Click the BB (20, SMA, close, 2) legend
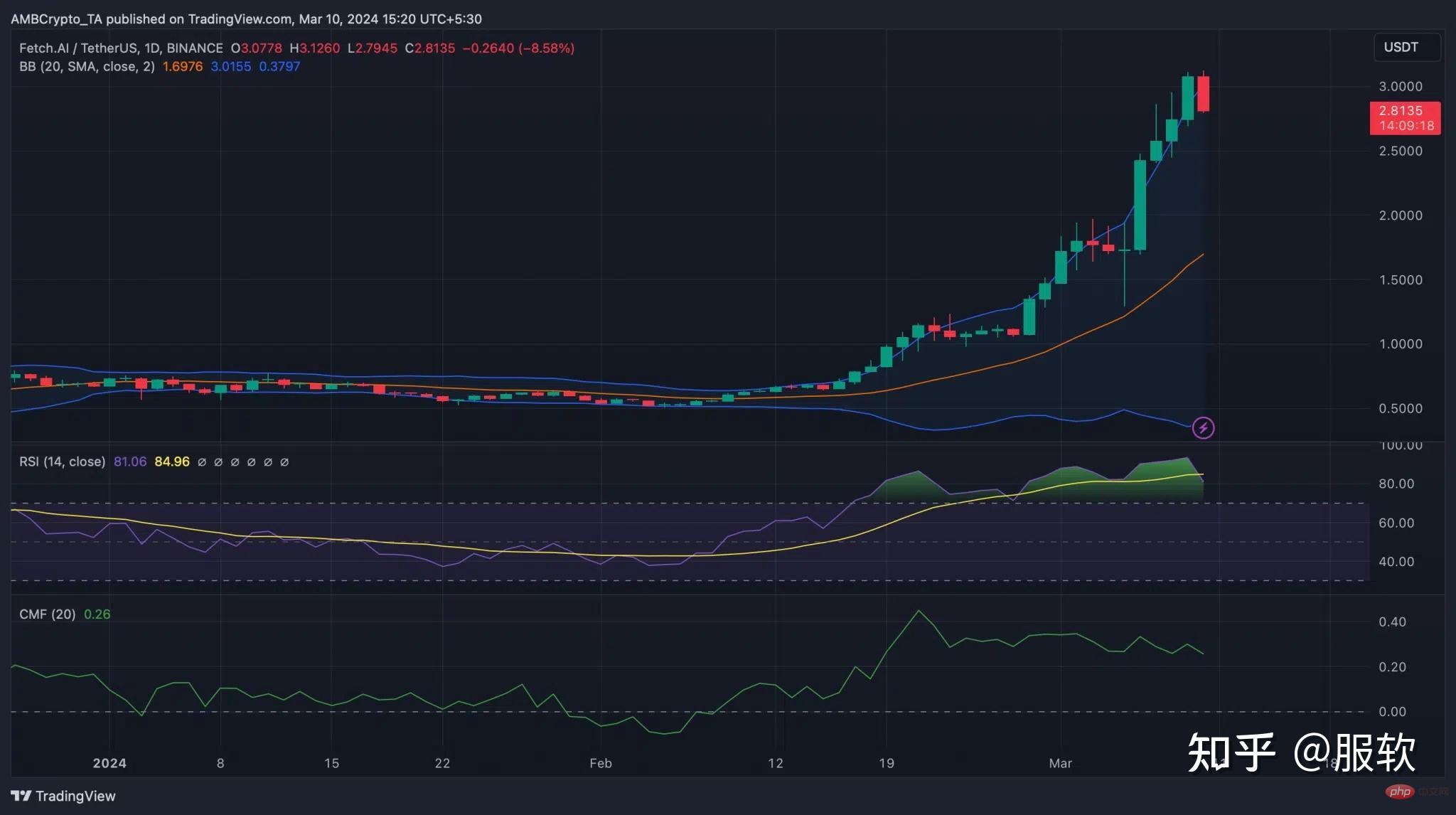The image size is (1456, 815). click(x=87, y=67)
